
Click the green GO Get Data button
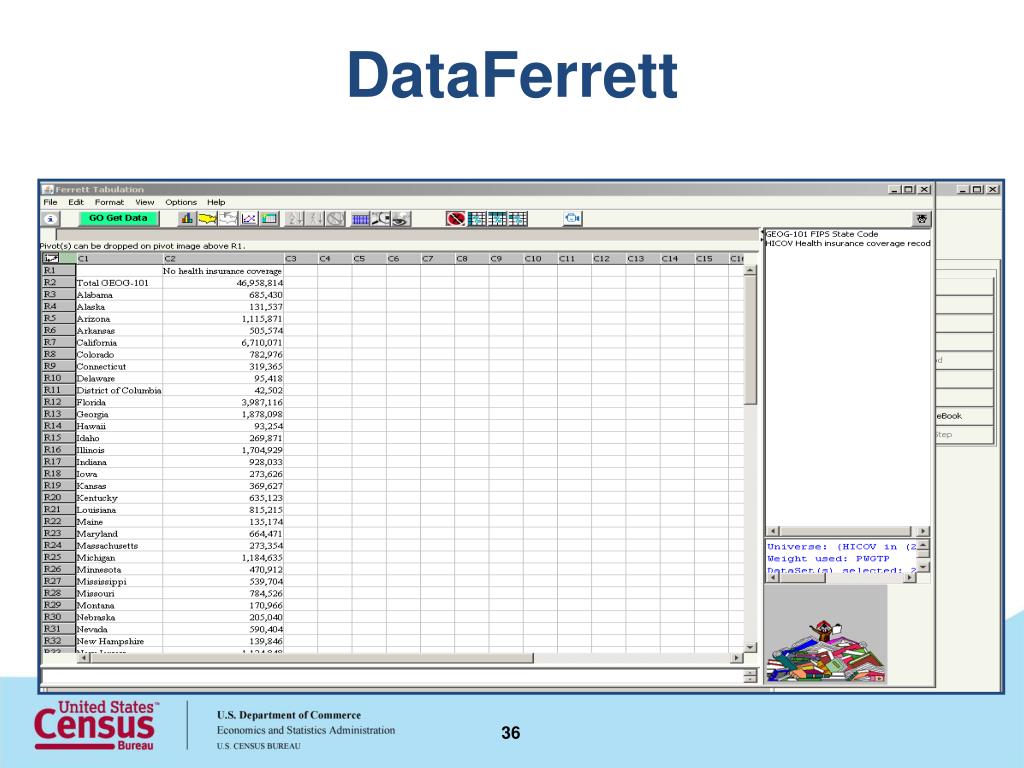[x=119, y=218]
